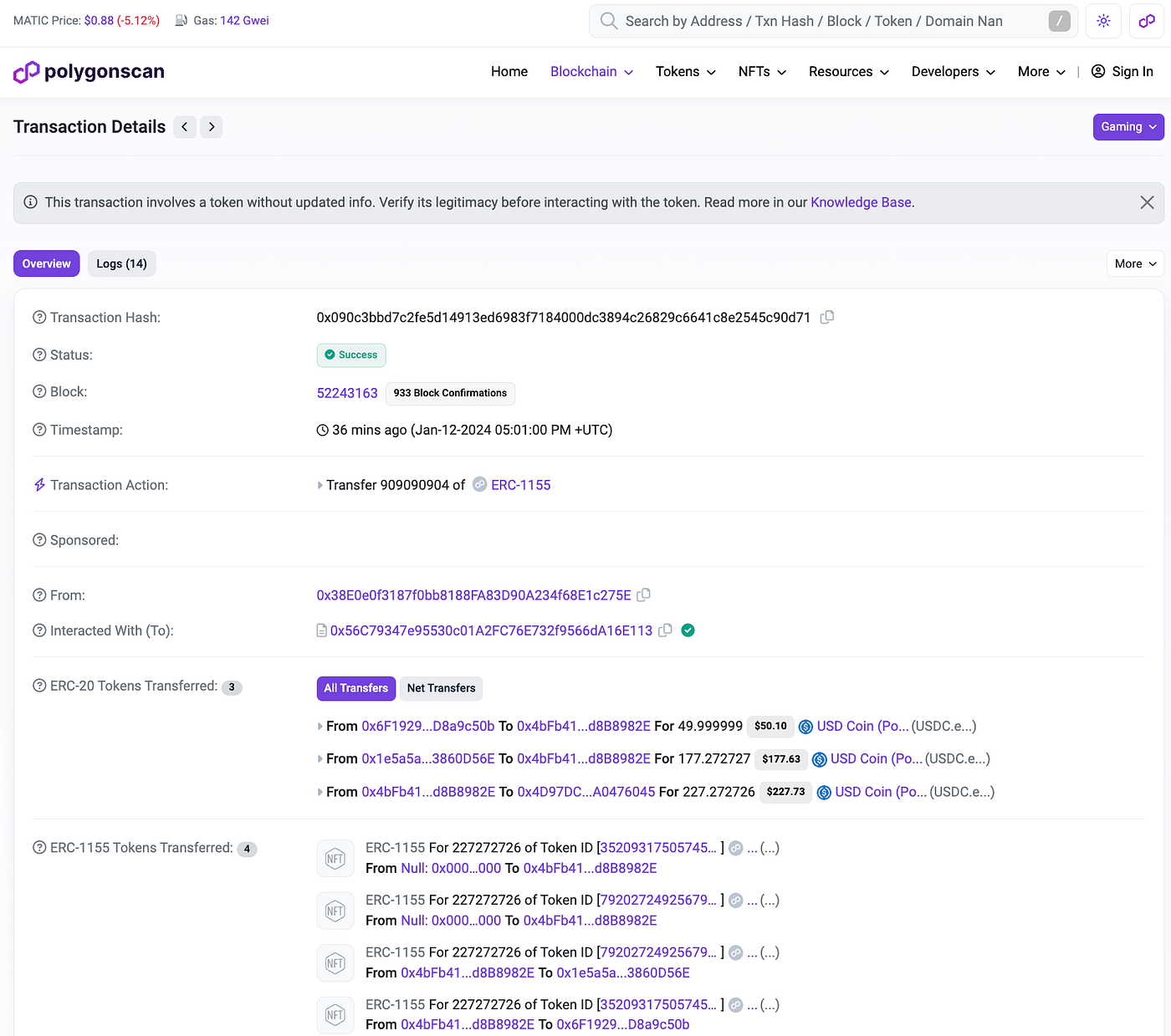Screen dimensions: 1171x1036
Task: Open the Gaming dropdown
Action: click(x=1128, y=127)
